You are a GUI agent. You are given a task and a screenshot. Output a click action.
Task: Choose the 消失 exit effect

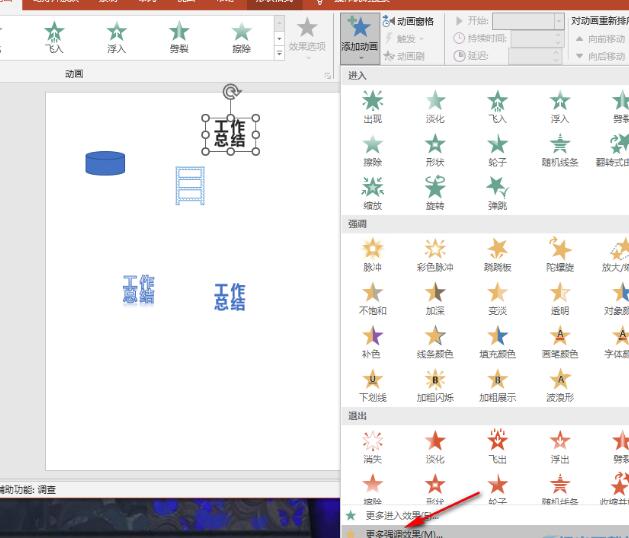click(x=372, y=447)
